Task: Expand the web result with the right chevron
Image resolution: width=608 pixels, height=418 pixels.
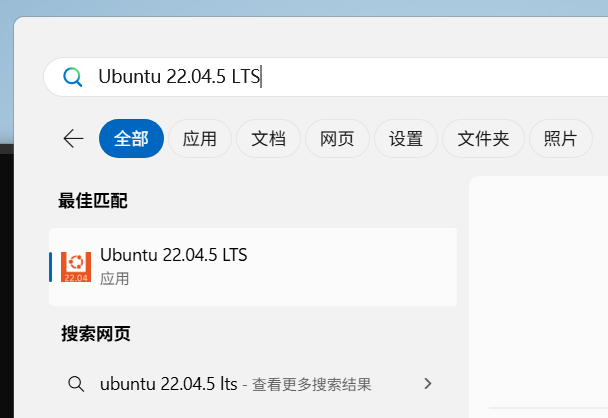Action: pos(428,384)
